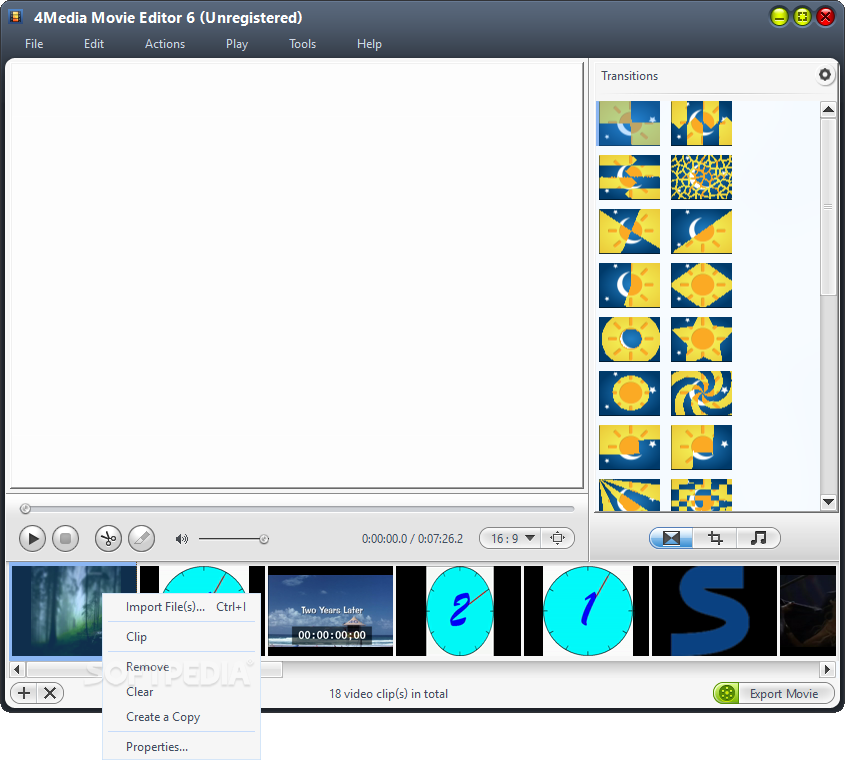
Task: Switch to the Transitions tab icon
Action: point(671,538)
